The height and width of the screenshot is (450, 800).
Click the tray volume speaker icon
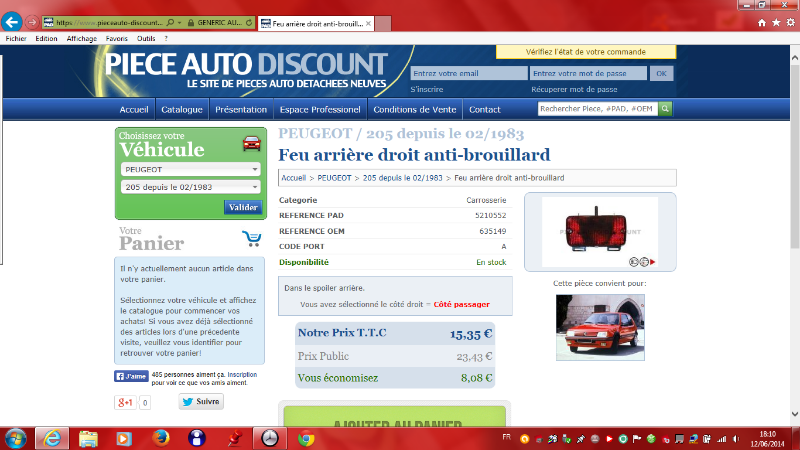click(x=736, y=439)
